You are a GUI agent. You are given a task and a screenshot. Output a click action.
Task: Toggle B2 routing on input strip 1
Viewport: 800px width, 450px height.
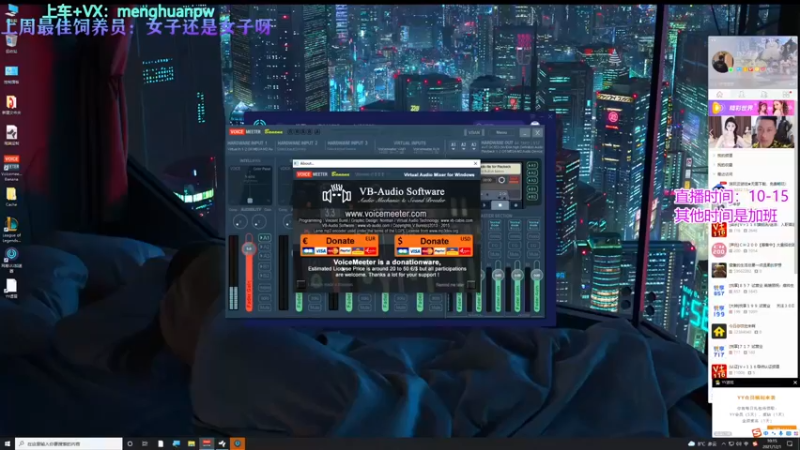point(264,276)
